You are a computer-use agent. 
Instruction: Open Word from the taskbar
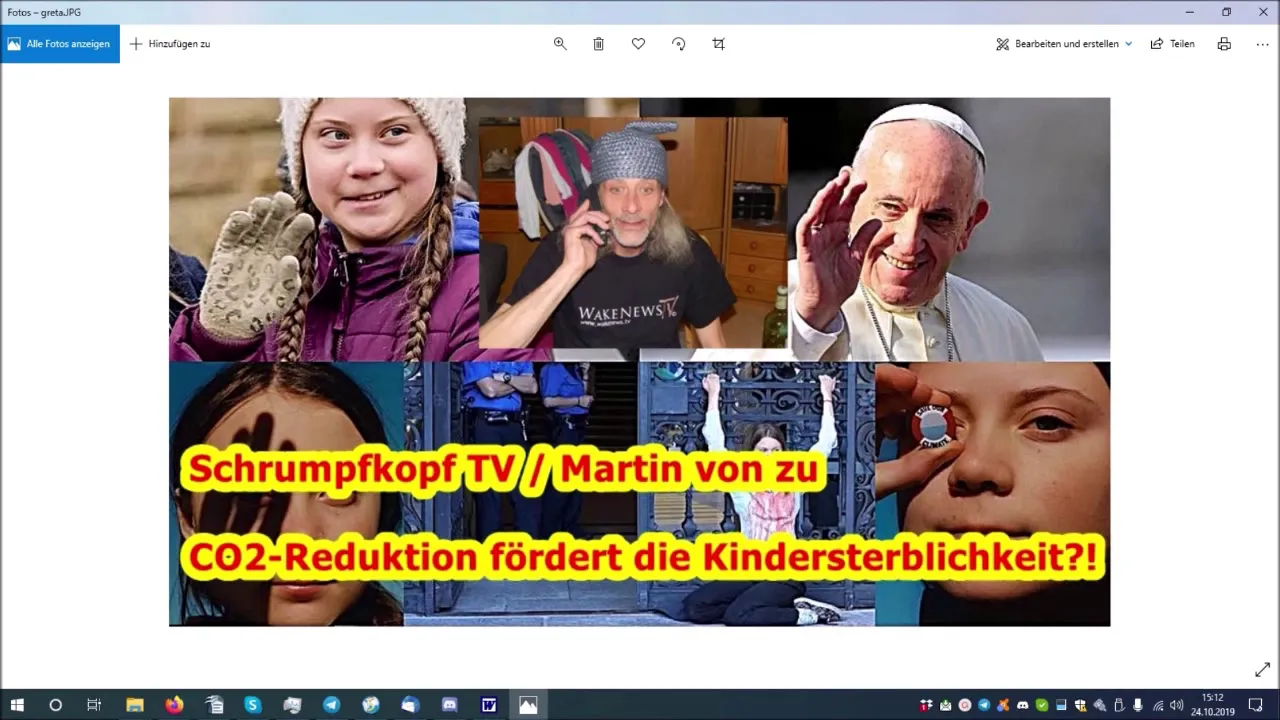click(489, 705)
